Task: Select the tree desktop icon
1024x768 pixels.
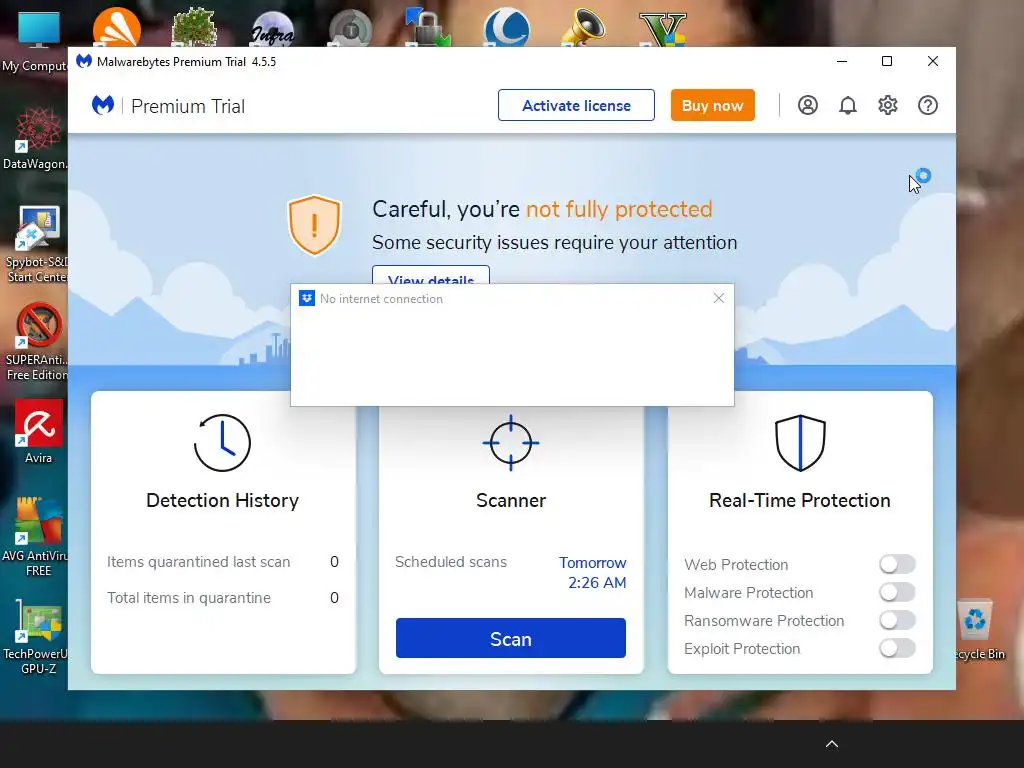Action: coord(194,27)
